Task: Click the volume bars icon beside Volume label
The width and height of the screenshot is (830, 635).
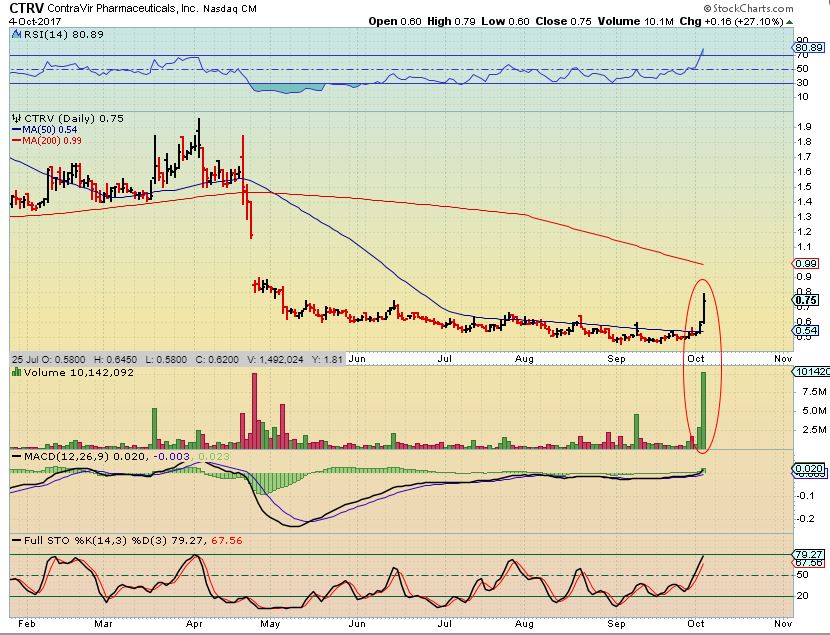Action: [x=16, y=373]
